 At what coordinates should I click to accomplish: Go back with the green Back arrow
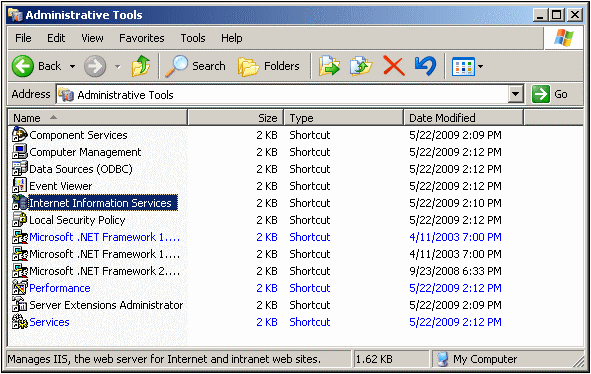click(x=23, y=66)
